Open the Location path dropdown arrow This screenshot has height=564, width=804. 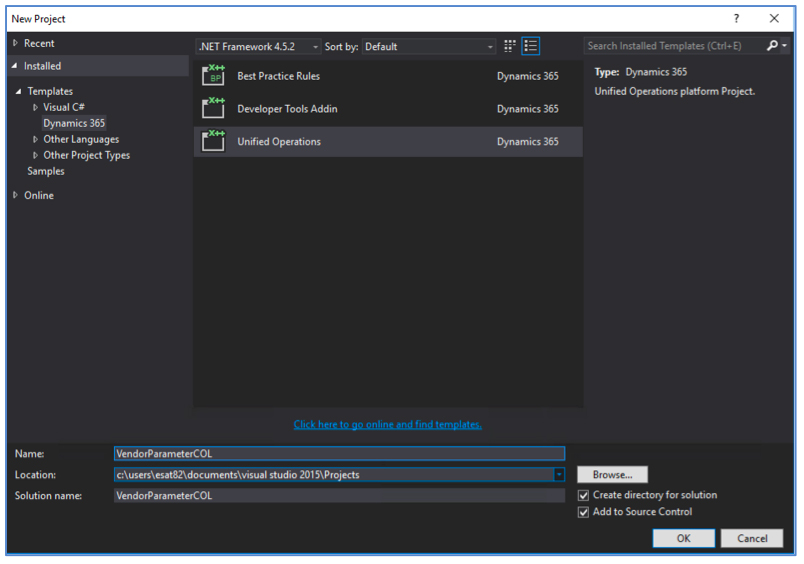559,475
